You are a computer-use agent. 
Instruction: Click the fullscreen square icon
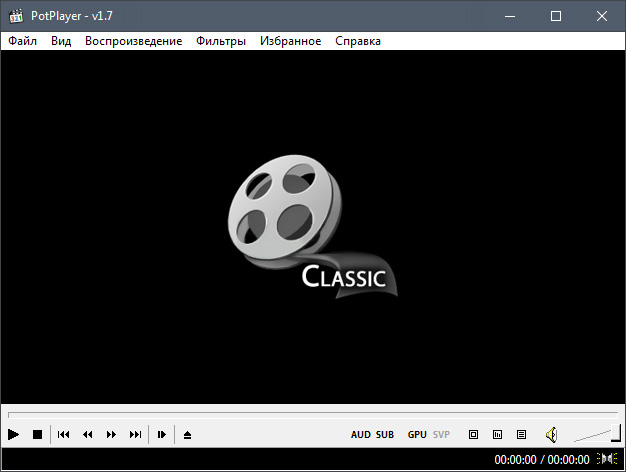(x=473, y=434)
